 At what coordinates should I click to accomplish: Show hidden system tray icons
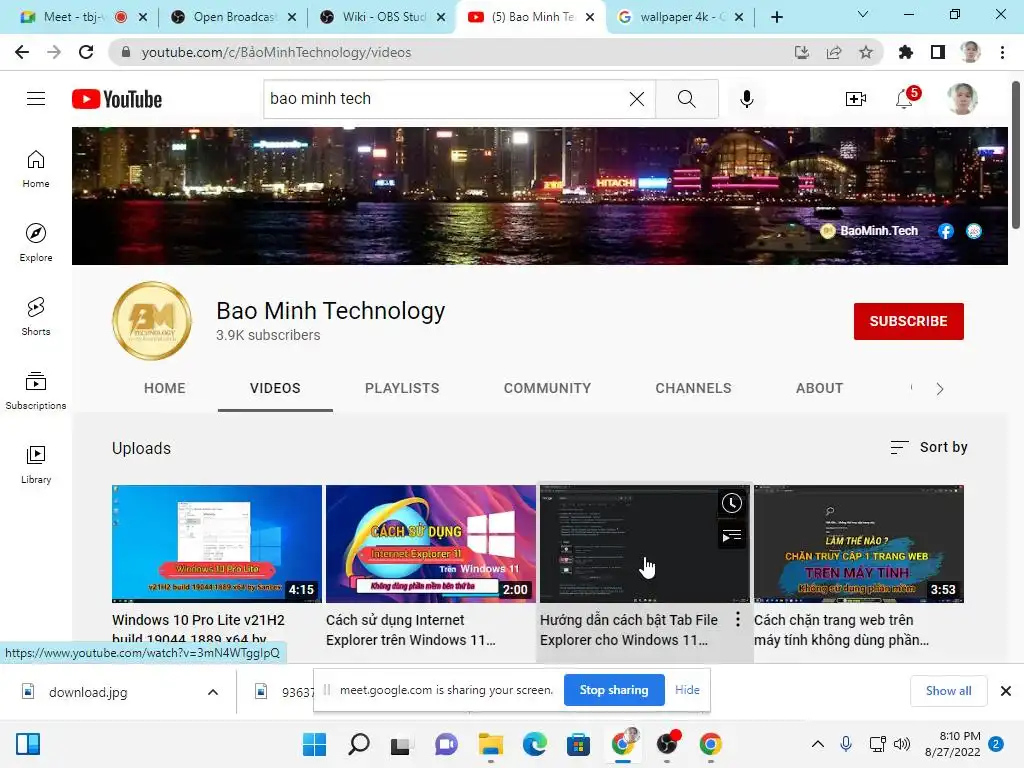tap(818, 744)
